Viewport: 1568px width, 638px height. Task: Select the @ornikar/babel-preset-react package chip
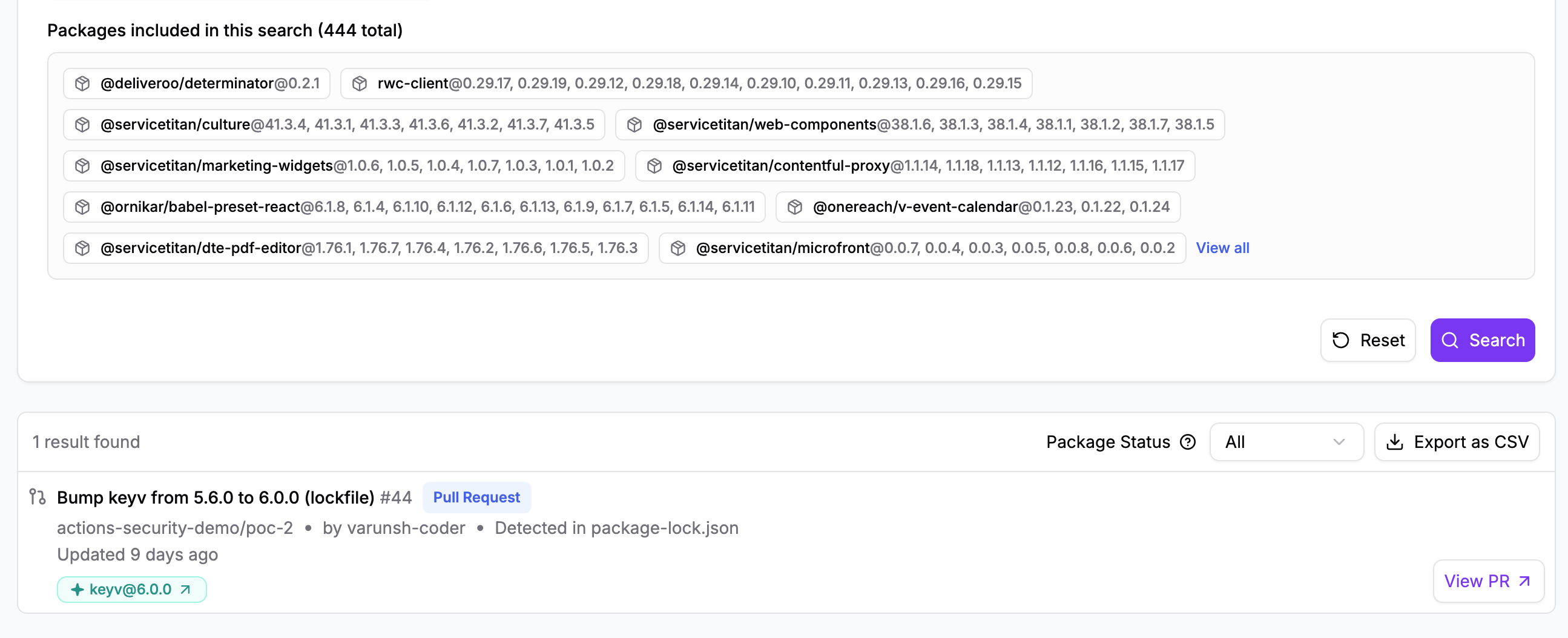point(414,207)
